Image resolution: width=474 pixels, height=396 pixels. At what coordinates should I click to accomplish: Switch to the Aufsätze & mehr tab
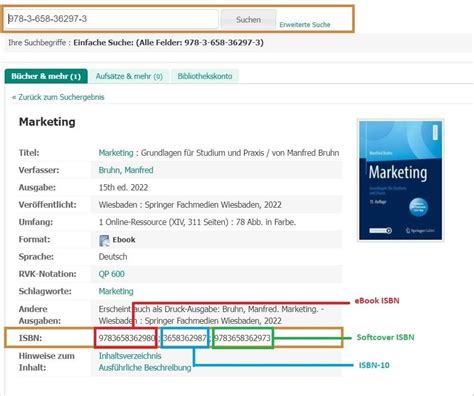coord(129,76)
